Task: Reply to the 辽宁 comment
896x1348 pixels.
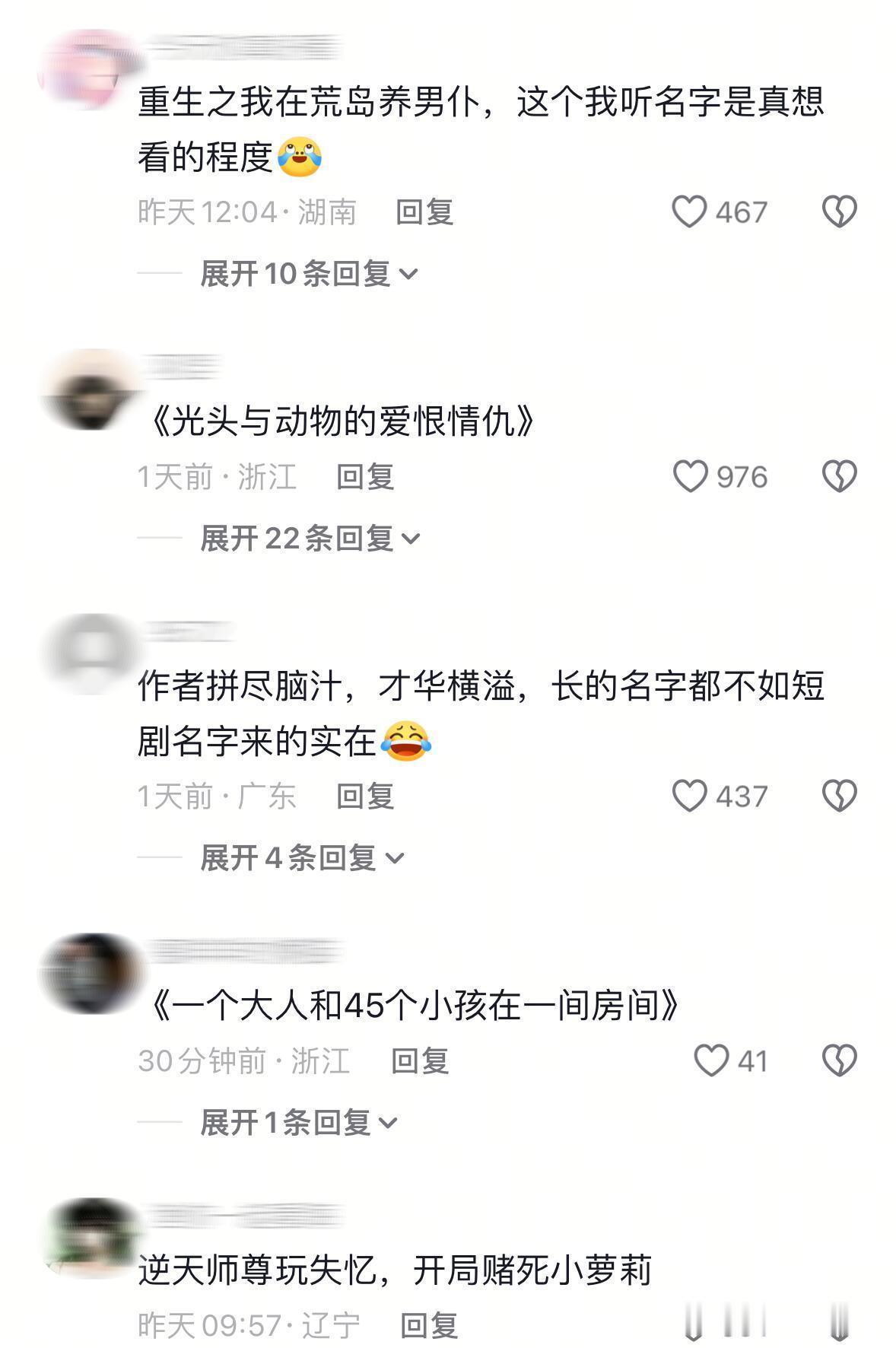Action: 429,1326
